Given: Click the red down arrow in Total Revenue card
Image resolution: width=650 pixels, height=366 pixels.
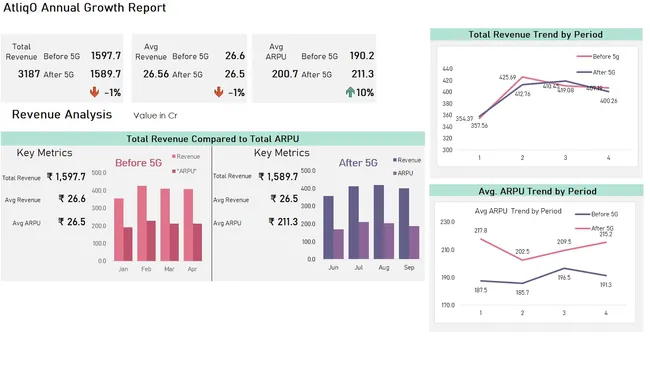Looking at the screenshot, I should 95,92.
